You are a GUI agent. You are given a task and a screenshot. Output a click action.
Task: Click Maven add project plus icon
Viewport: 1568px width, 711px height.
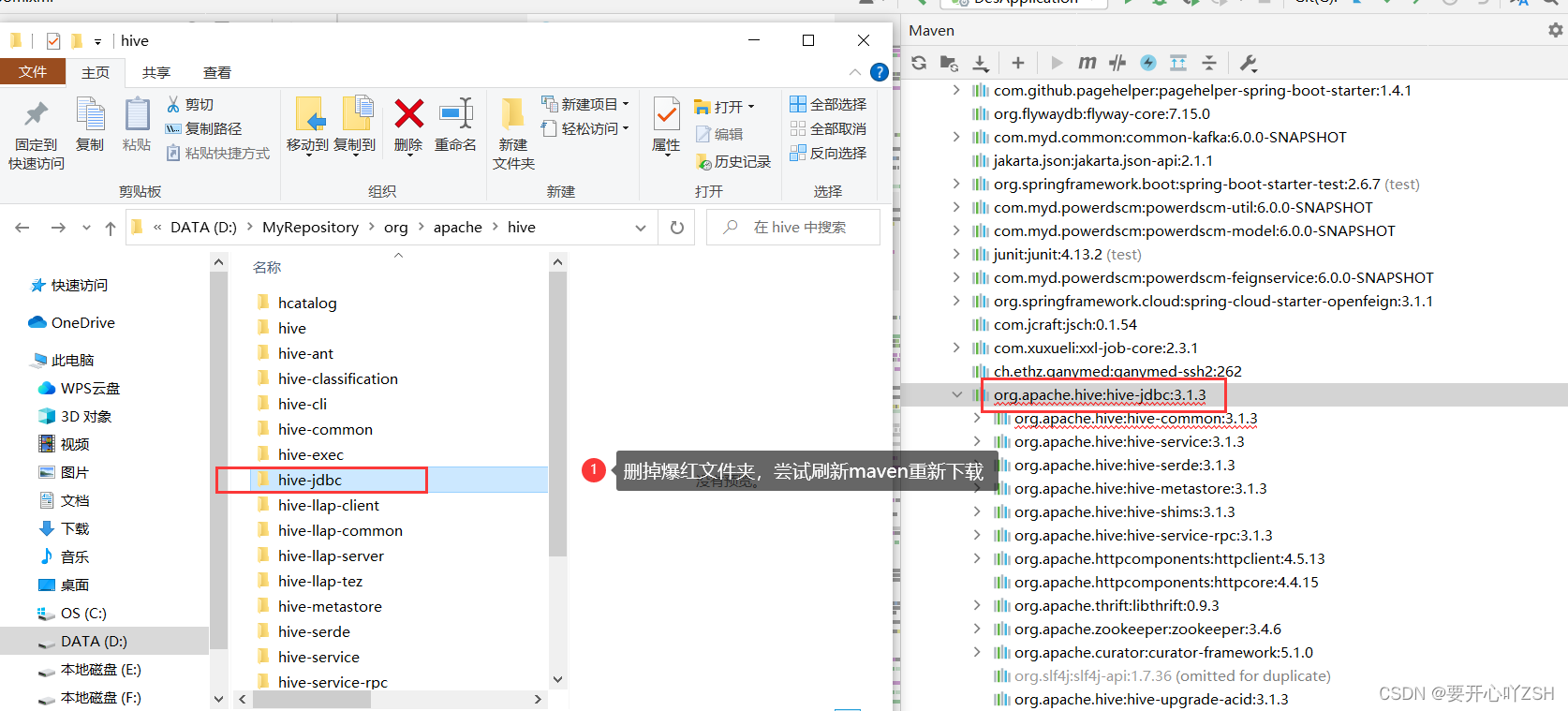pyautogui.click(x=1018, y=63)
